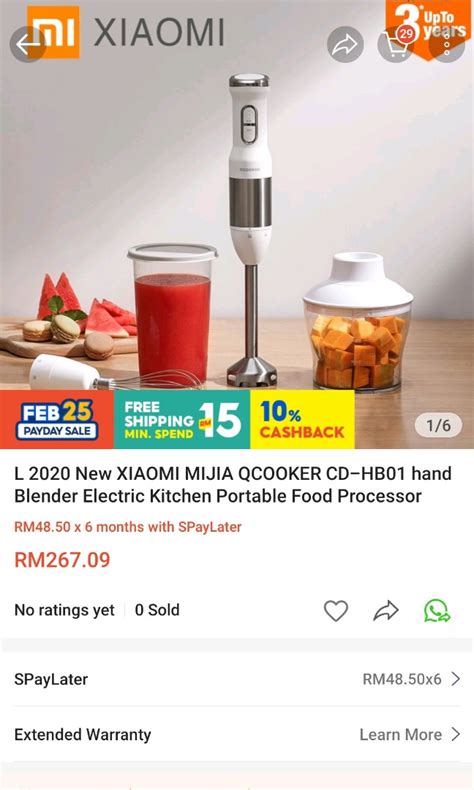This screenshot has width=474, height=790.
Task: Tap the FEB 25 Payday Sale banner
Action: pos(57,419)
